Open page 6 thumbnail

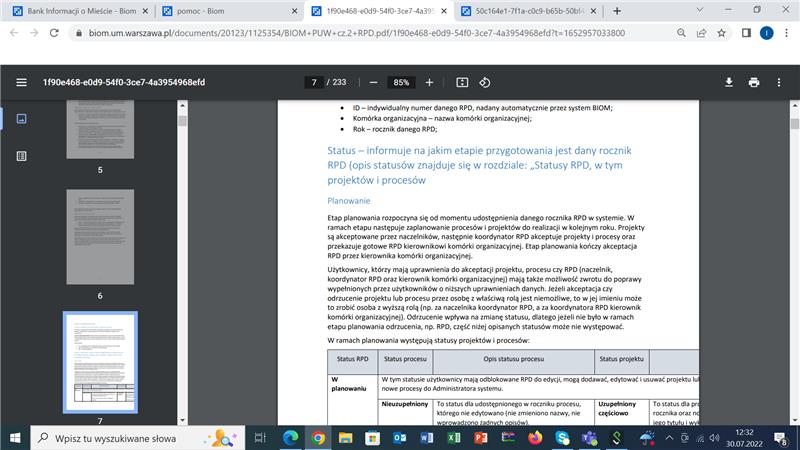(100, 236)
